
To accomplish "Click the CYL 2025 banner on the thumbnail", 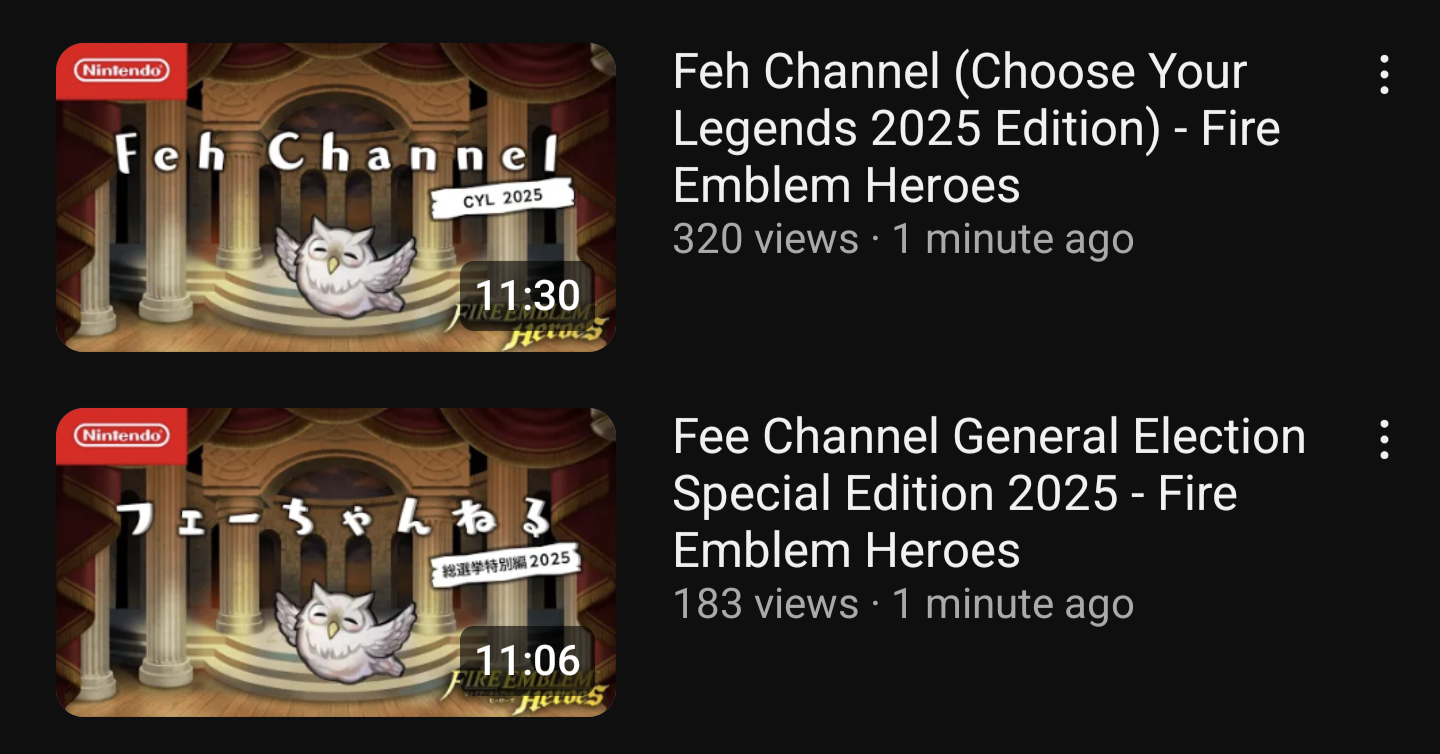I will (503, 198).
